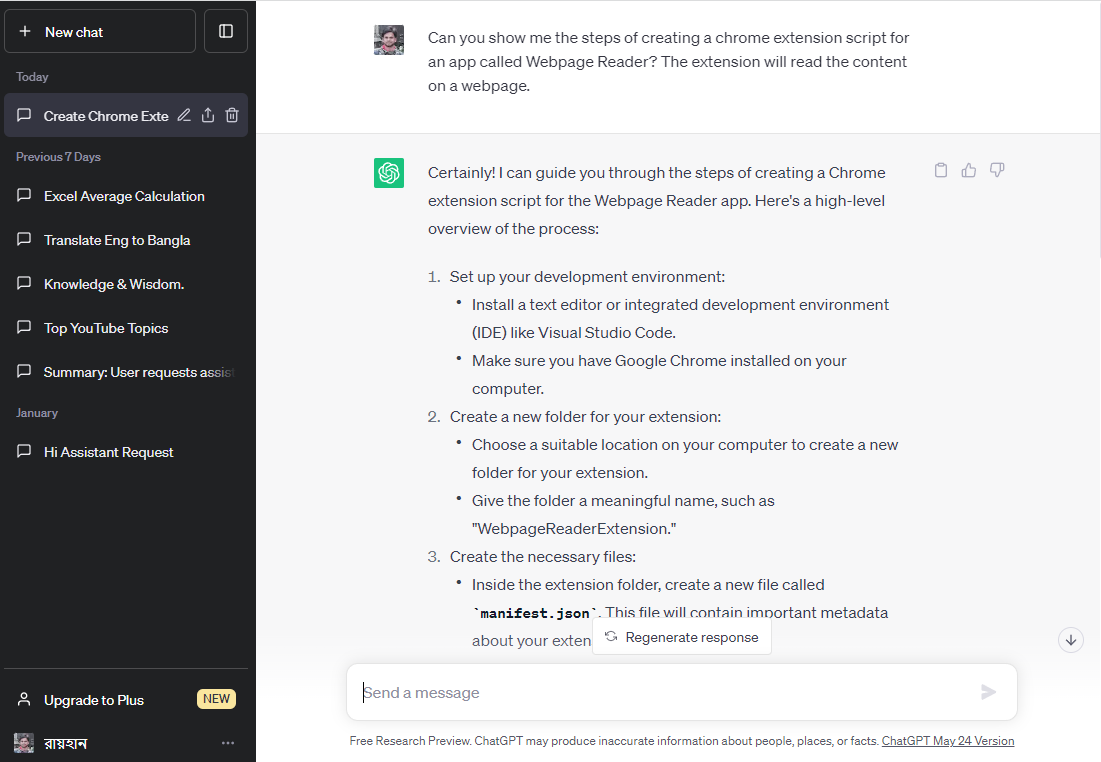
Task: Give the response a thumbs up
Action: point(968,171)
